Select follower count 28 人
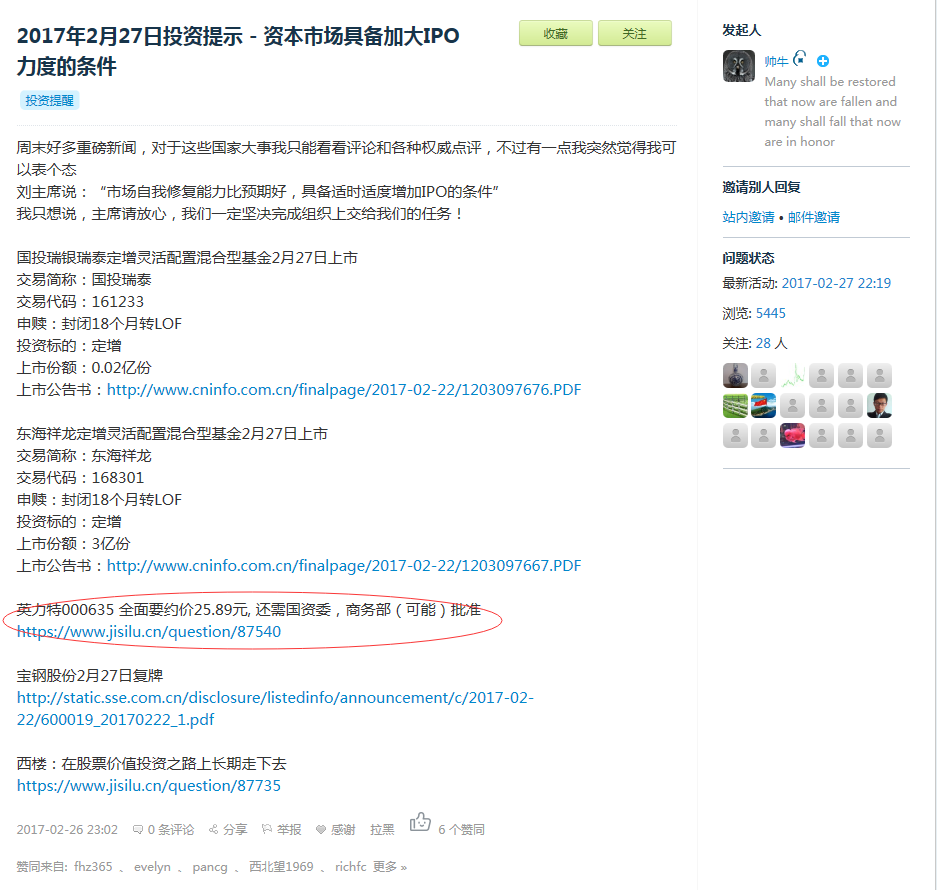This screenshot has width=937, height=890. pos(771,343)
